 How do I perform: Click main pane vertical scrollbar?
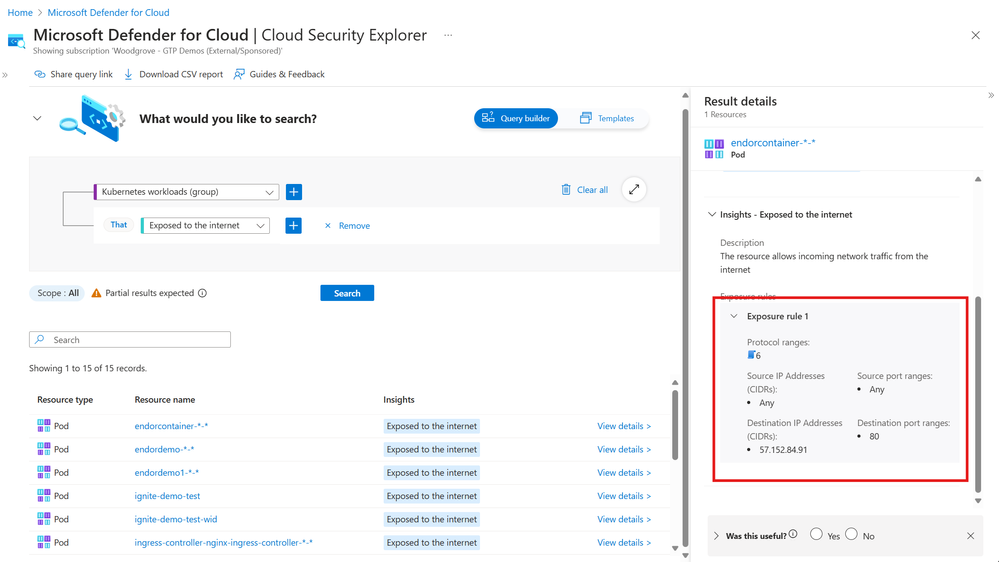[686, 328]
